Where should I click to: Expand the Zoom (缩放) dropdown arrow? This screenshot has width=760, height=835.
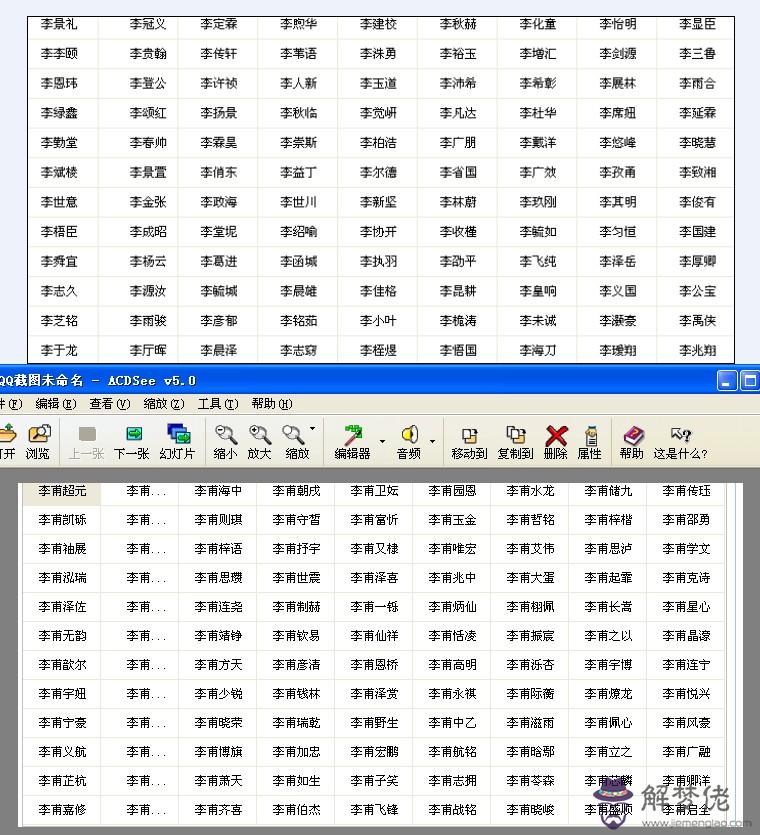(x=313, y=429)
